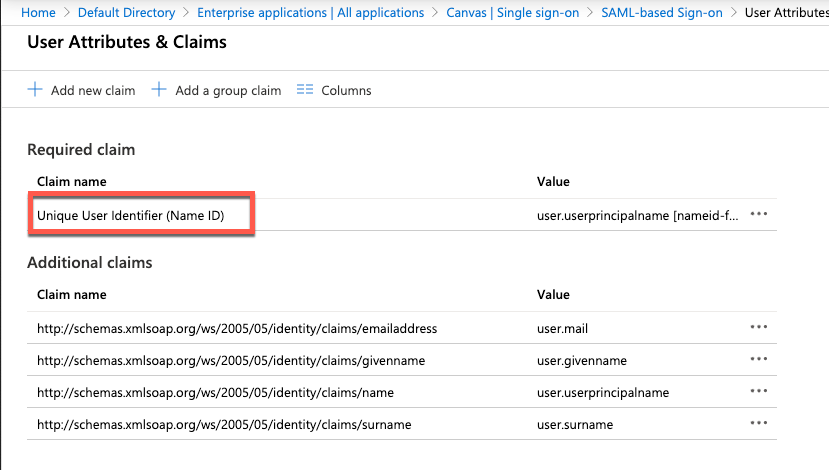Click the plus icon for Add new claim

pos(35,90)
